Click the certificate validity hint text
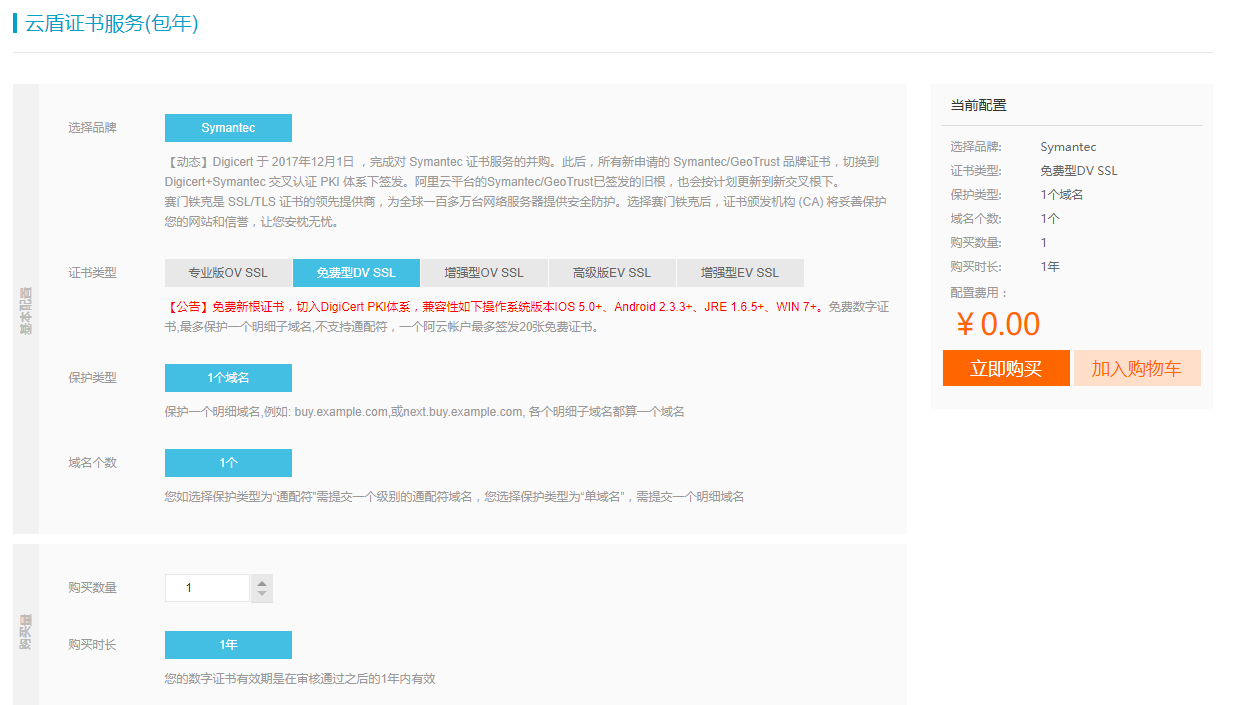 click(x=300, y=679)
